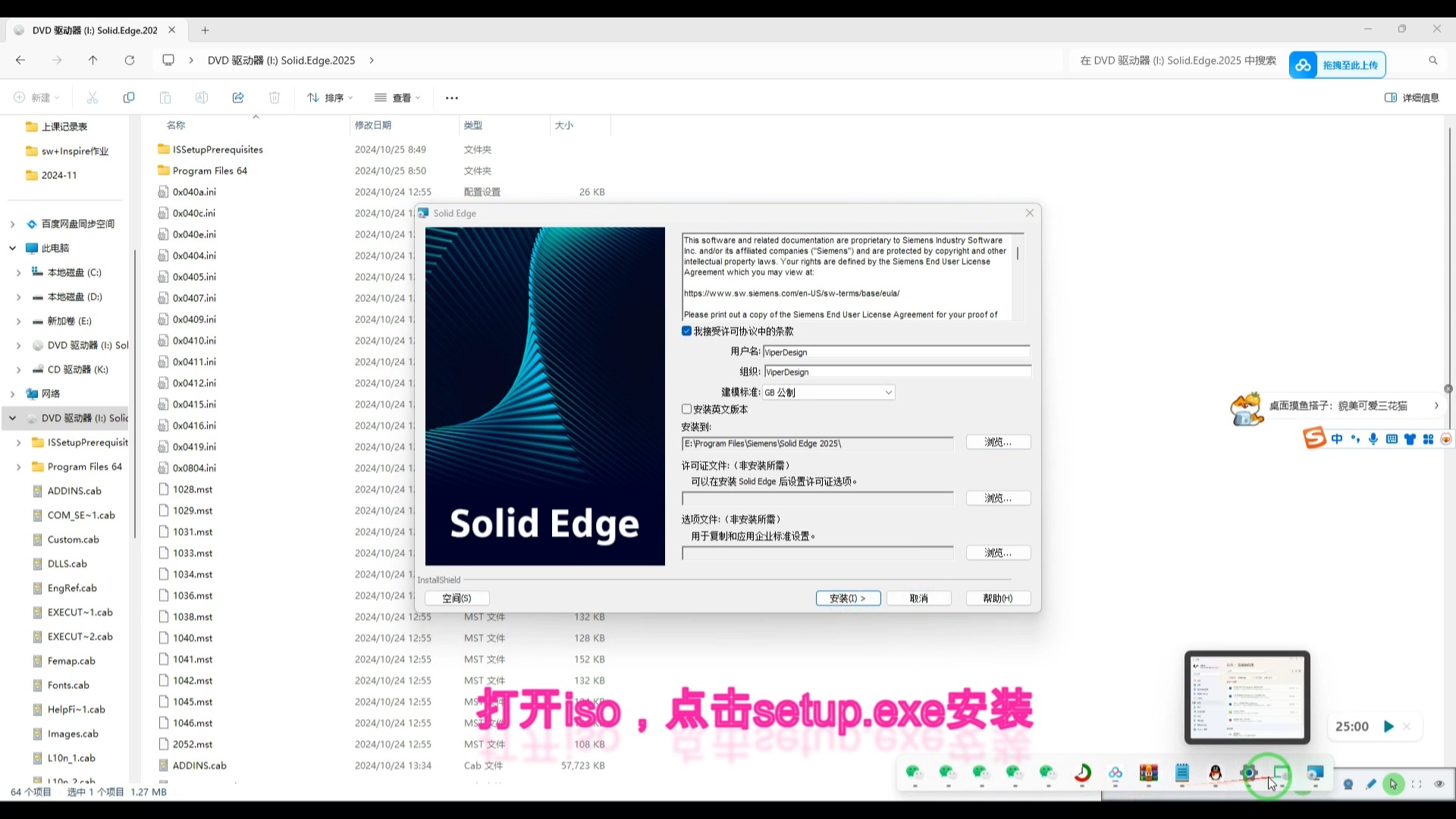Expand the breadcrumb chevron after Solid.Edge.2025
Screen dimensions: 1456x819
click(372, 60)
